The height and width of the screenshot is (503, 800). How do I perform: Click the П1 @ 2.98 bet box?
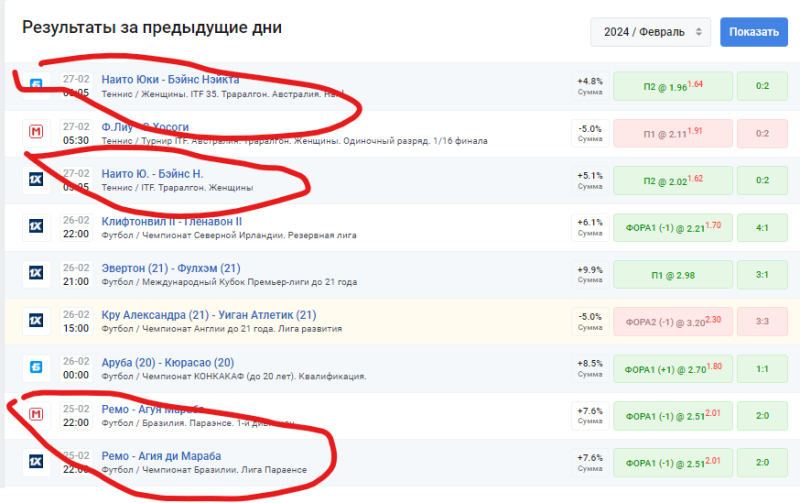pyautogui.click(x=670, y=274)
